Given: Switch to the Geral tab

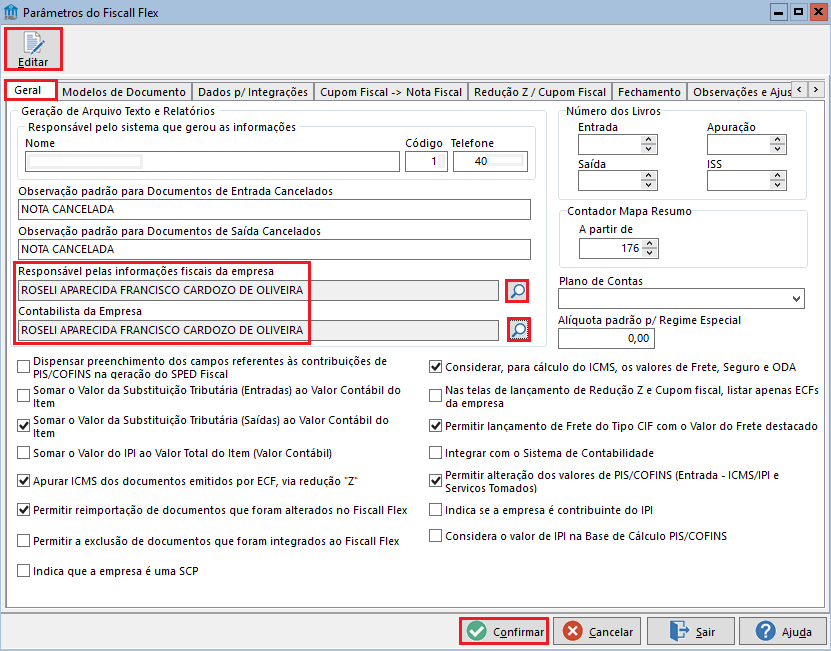Looking at the screenshot, I should point(31,90).
